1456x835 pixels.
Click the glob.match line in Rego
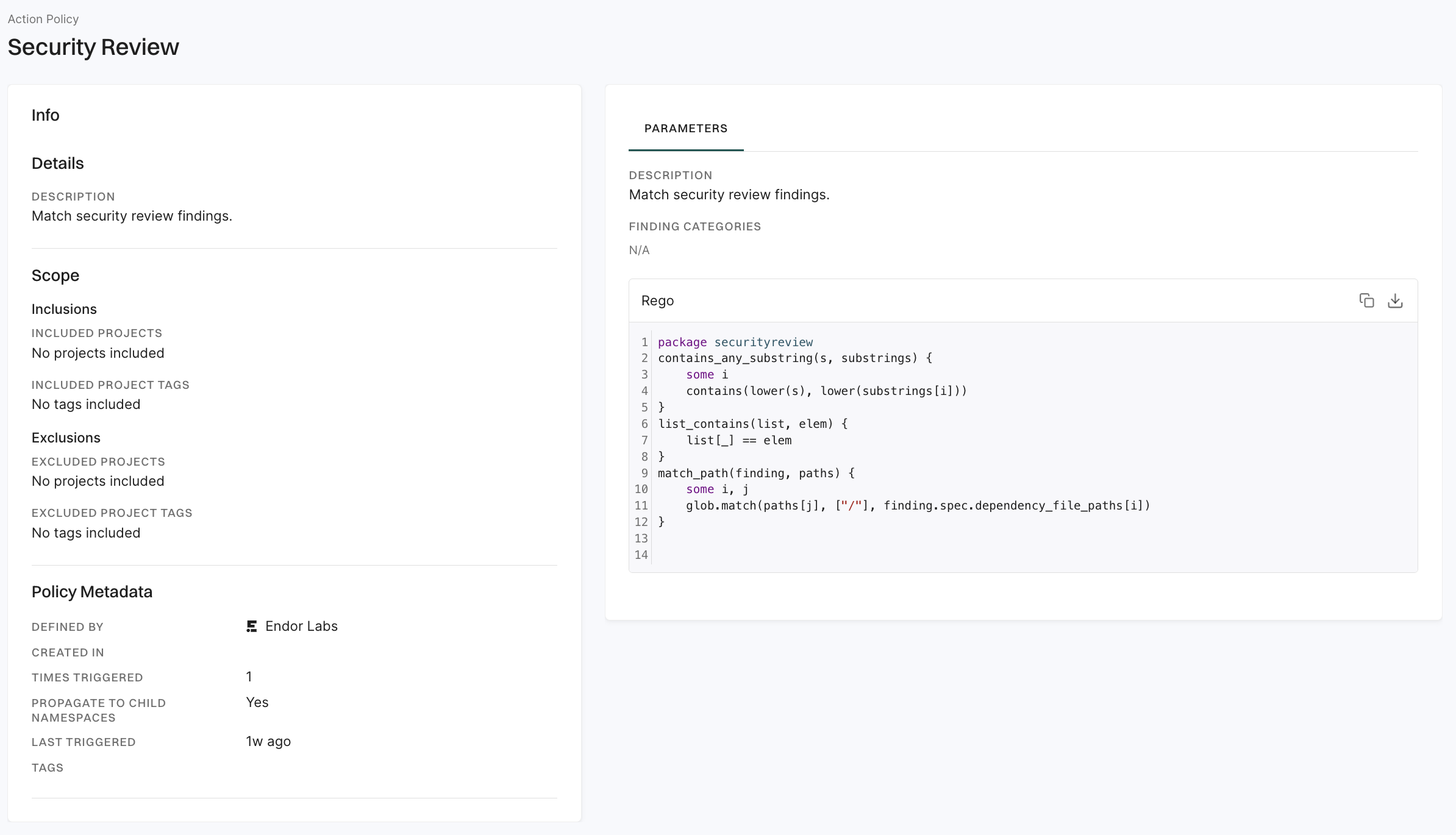918,505
